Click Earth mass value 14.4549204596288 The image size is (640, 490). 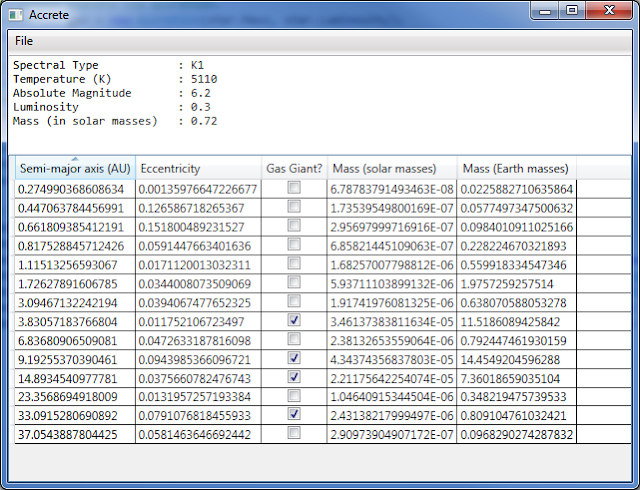(x=510, y=360)
